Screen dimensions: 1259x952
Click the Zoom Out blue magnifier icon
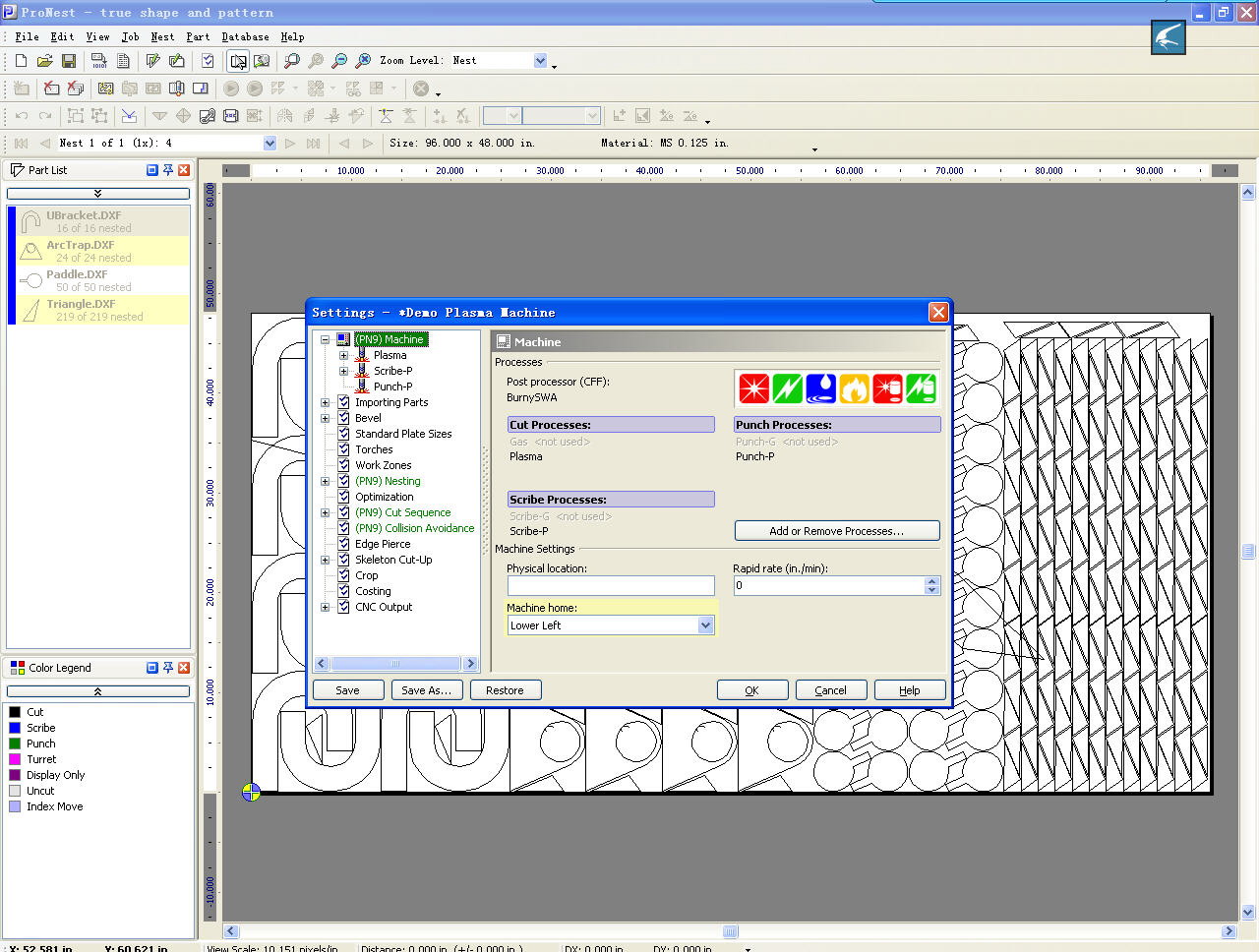coord(339,61)
